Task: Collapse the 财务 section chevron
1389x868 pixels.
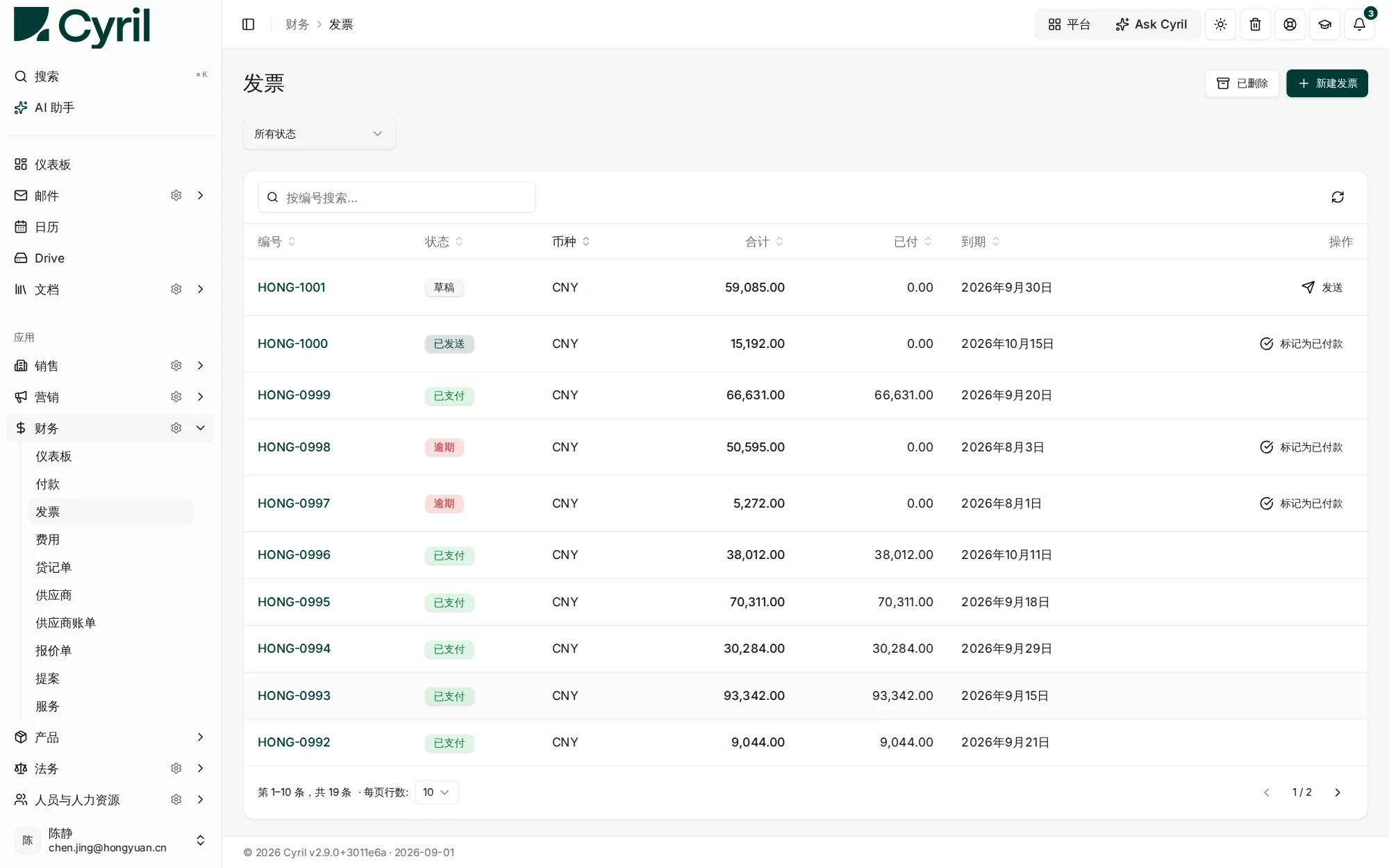Action: click(x=201, y=428)
